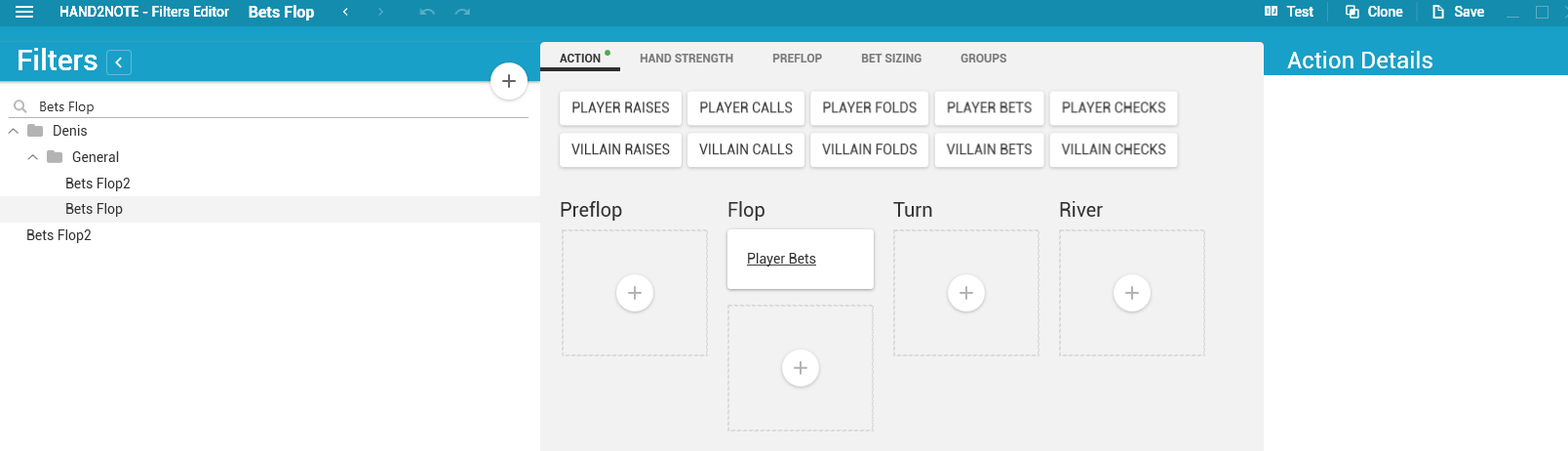Add an action to the River slot
The image size is (1568, 451).
[1131, 293]
